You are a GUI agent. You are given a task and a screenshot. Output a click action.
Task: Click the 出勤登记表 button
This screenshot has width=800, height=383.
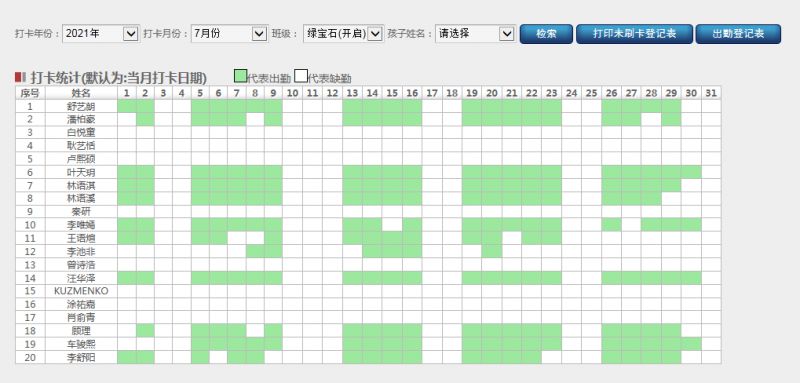(x=738, y=34)
